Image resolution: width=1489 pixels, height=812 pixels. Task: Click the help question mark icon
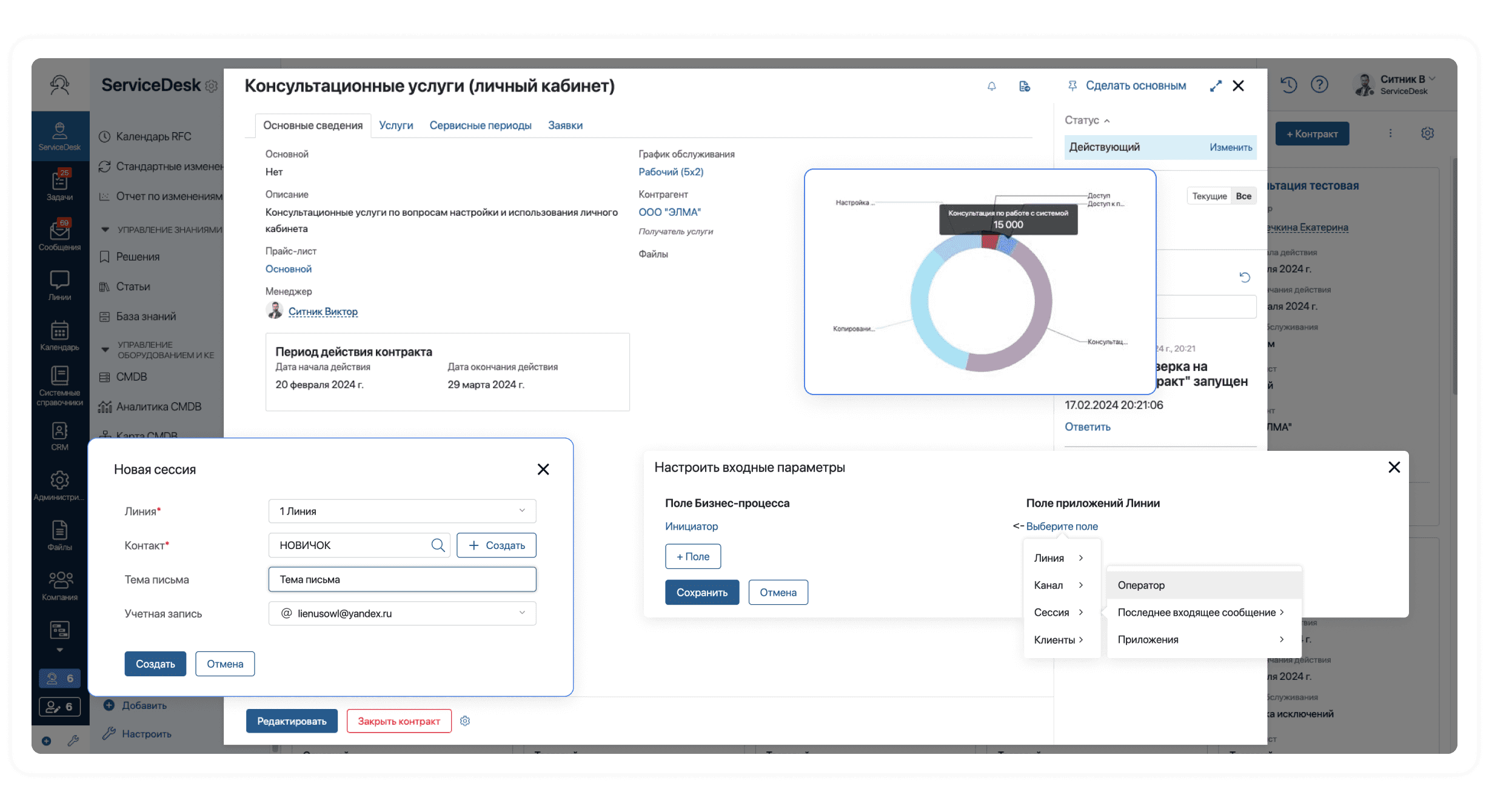point(1319,85)
